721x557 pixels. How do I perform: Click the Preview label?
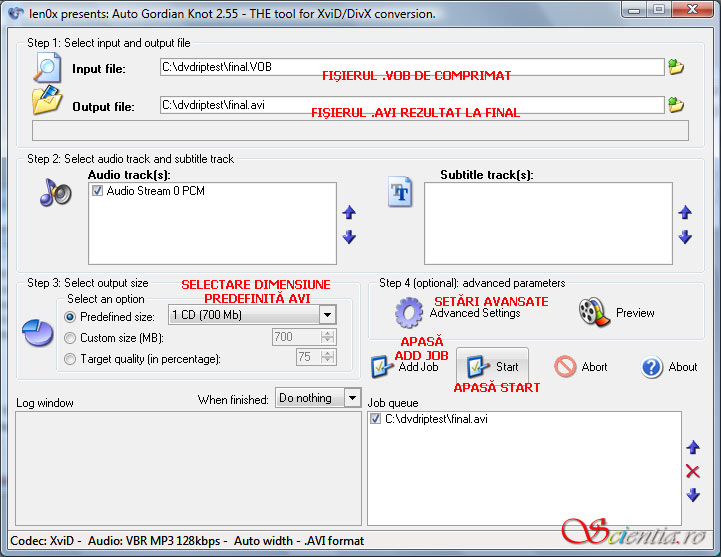pos(635,313)
